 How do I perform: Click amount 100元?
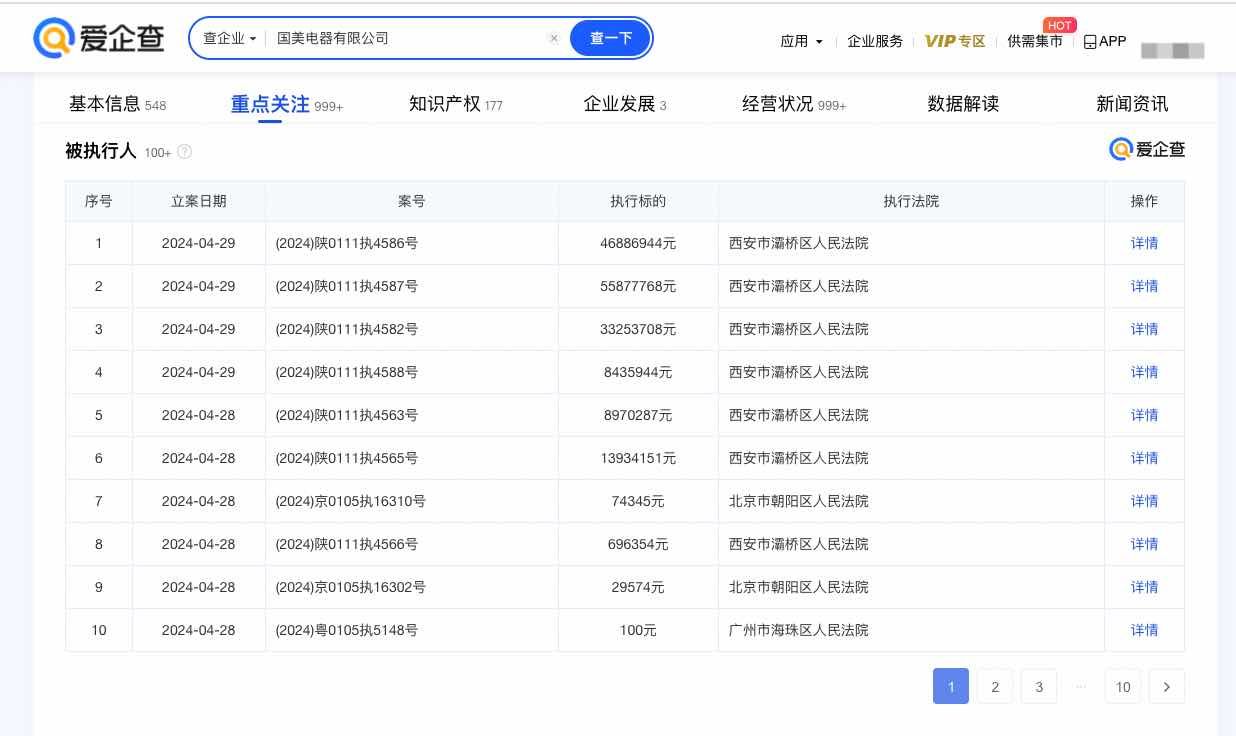pyautogui.click(x=638, y=630)
